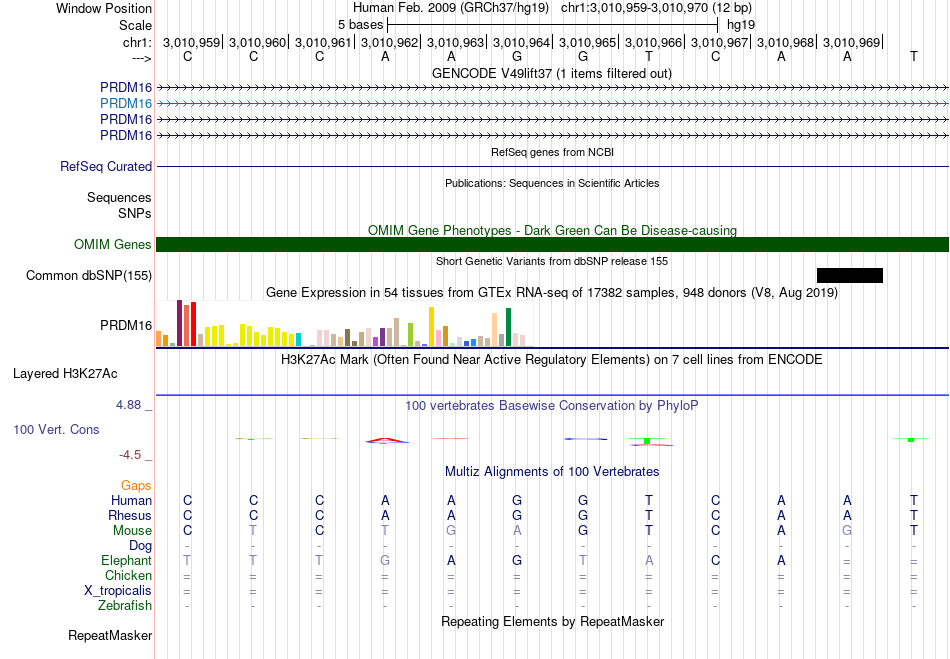950x659 pixels.
Task: Click the OMIM Genes track label
Action: coord(113,245)
